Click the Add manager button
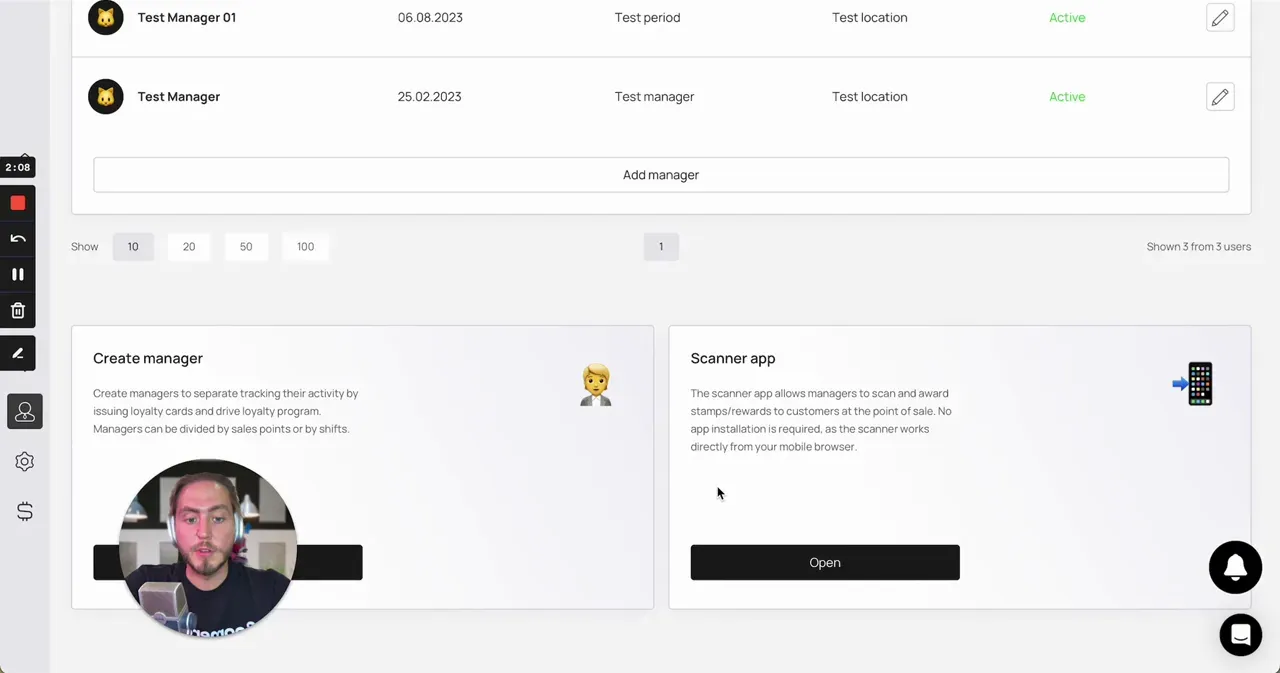This screenshot has height=673, width=1280. point(661,175)
